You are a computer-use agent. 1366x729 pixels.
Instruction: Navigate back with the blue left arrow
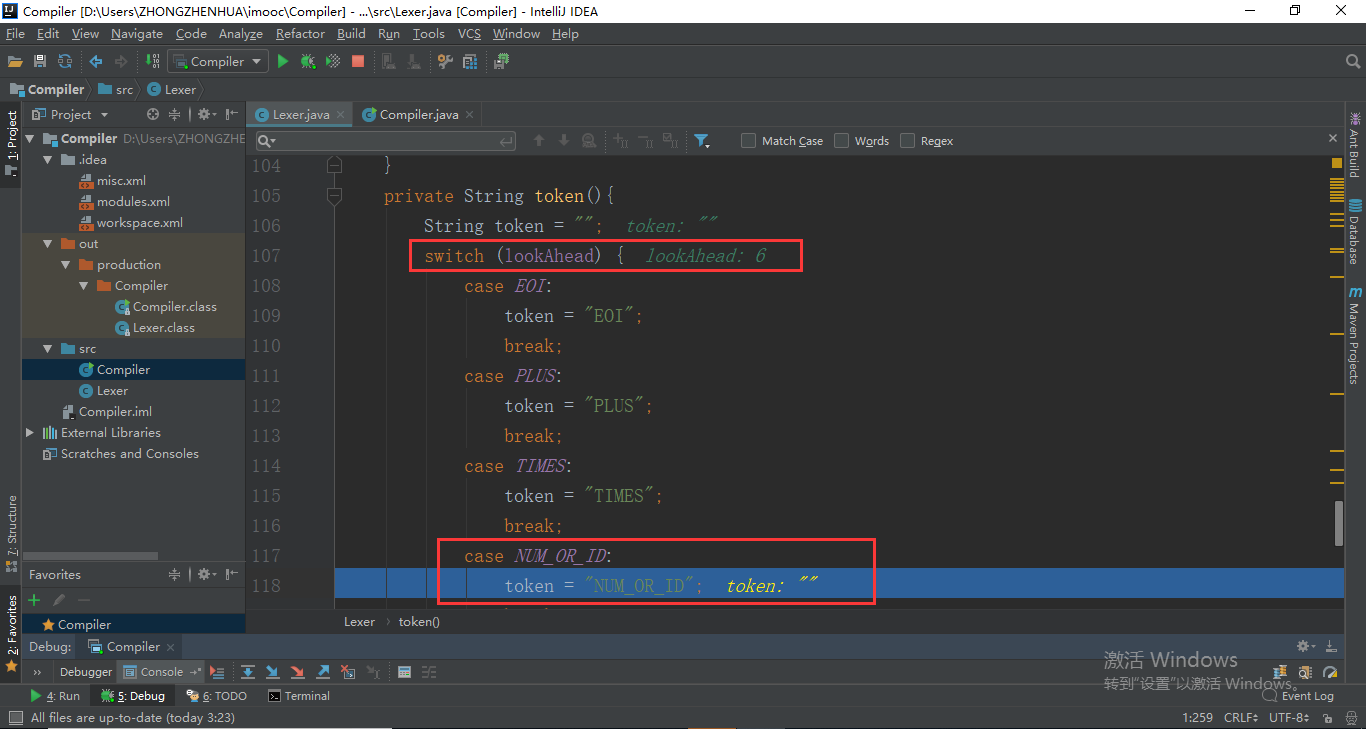[96, 61]
